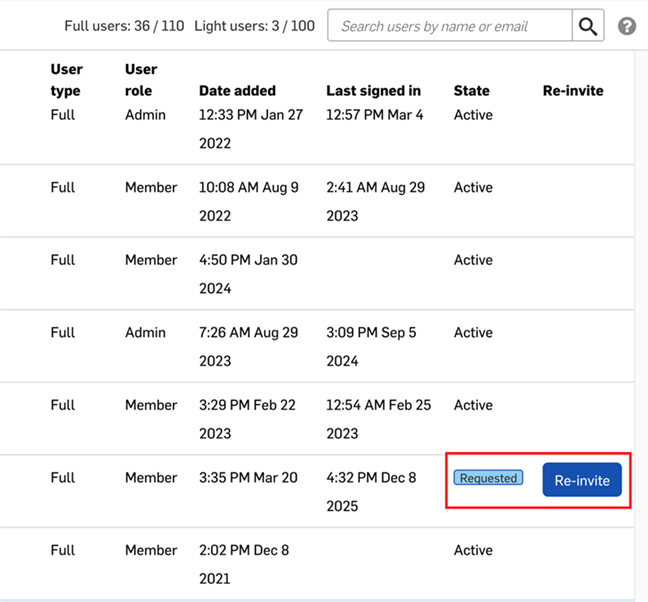Click Admin role in the 7:26 AM Aug 29 row

pyautogui.click(x=145, y=332)
